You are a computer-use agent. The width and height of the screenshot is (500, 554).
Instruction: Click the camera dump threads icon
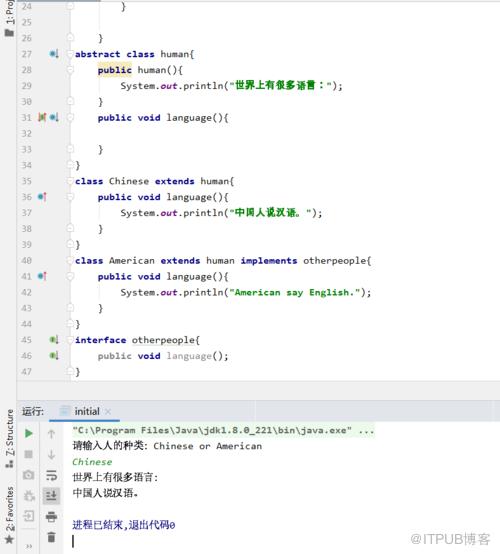point(29,475)
